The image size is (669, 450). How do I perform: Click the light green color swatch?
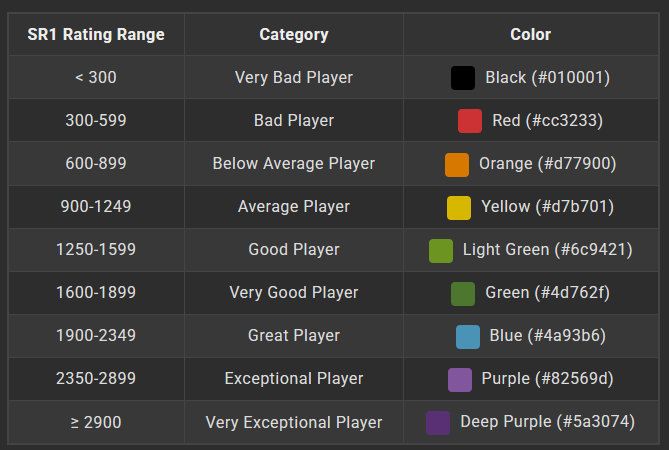[x=441, y=251]
